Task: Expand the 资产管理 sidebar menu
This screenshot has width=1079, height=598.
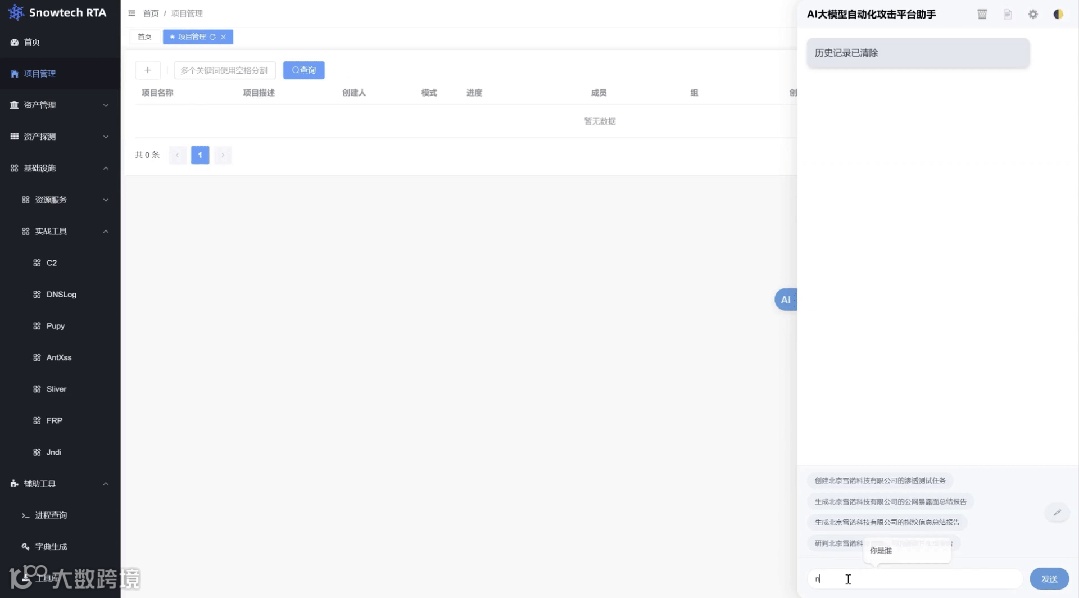Action: click(60, 105)
